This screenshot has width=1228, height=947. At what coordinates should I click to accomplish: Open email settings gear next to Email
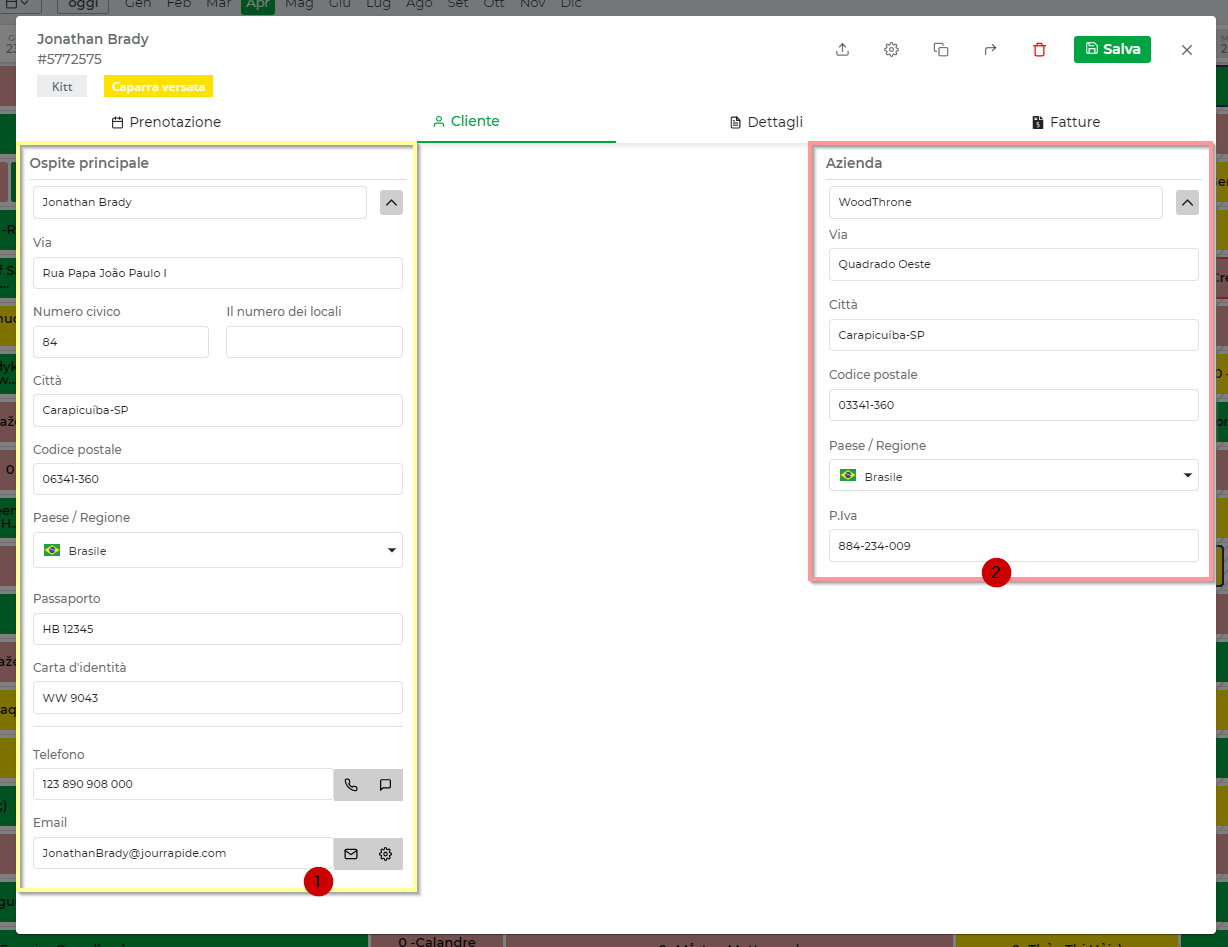pyautogui.click(x=385, y=854)
